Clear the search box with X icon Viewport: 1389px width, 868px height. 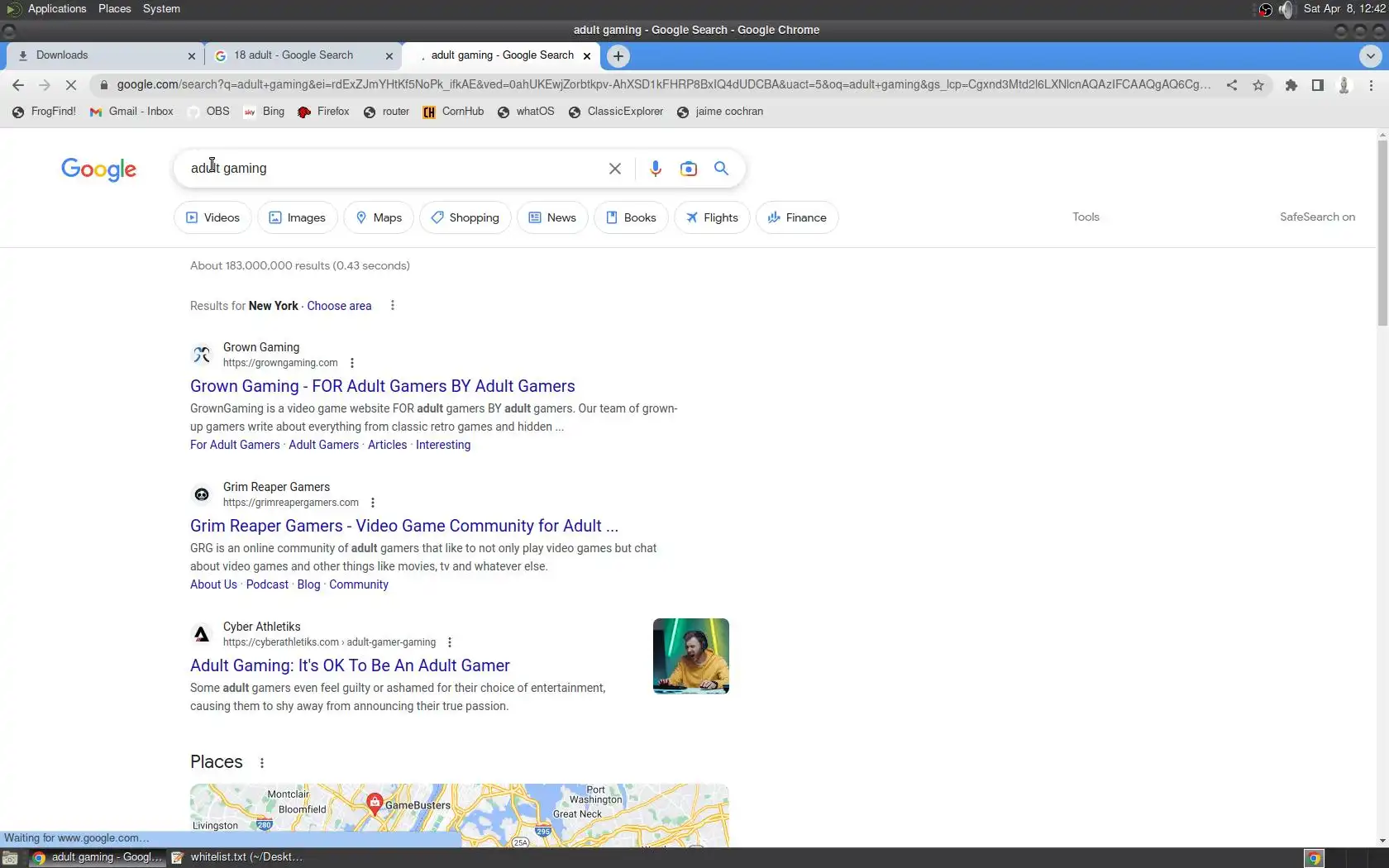pyautogui.click(x=615, y=169)
